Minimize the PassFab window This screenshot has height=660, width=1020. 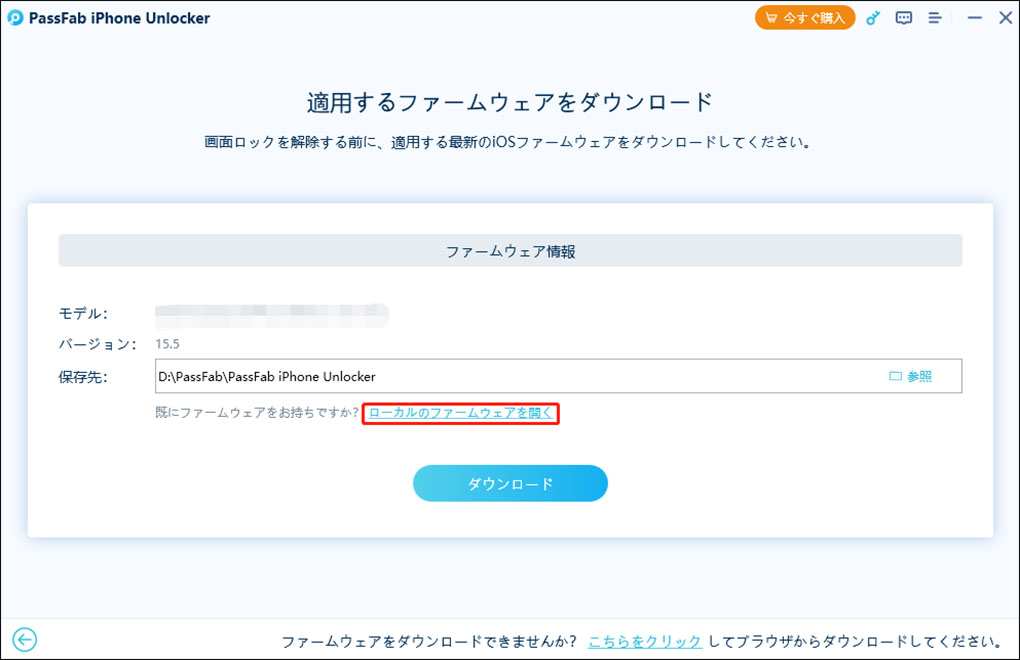[x=974, y=17]
